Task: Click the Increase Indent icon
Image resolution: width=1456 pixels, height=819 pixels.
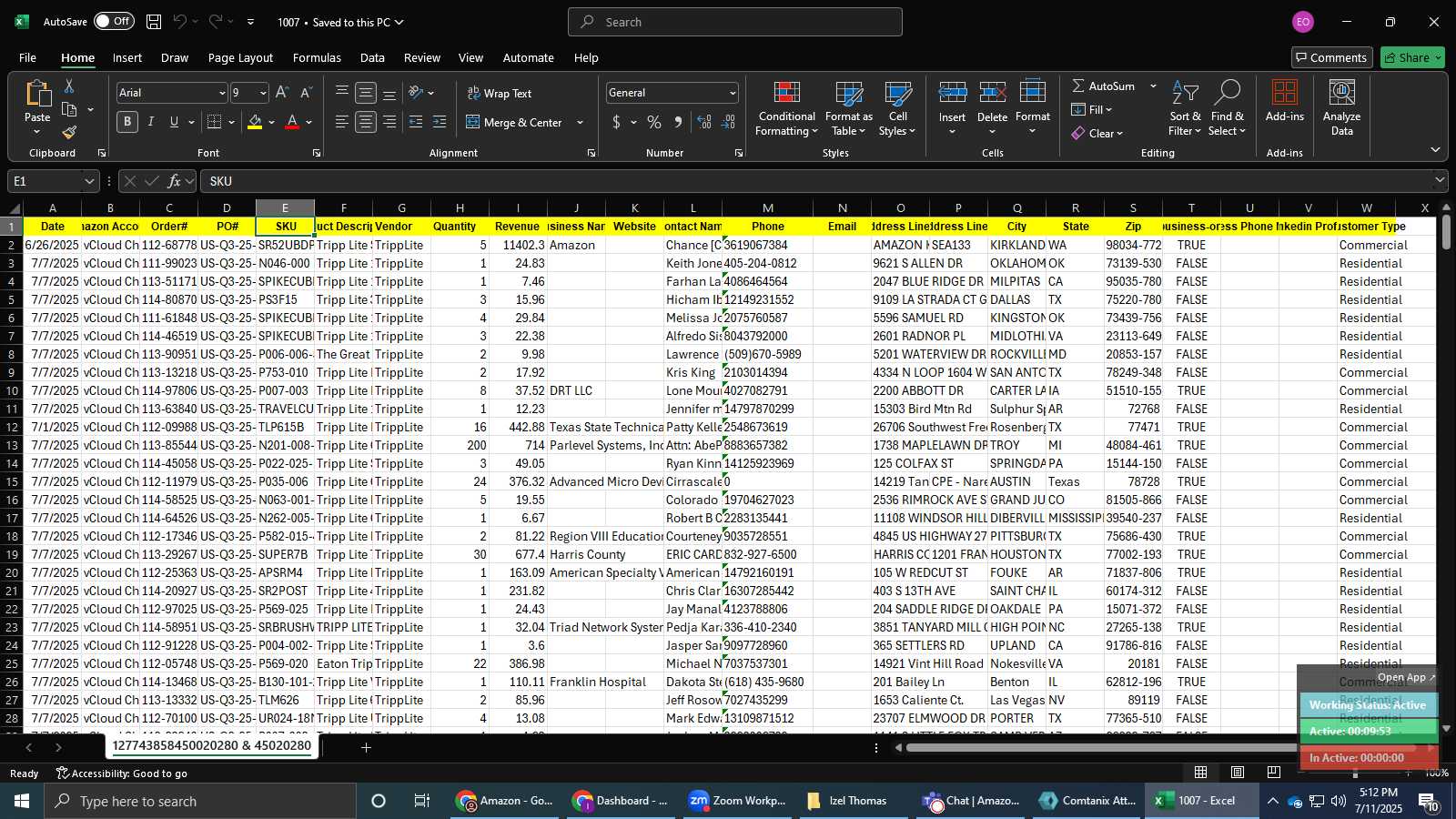Action: click(440, 122)
